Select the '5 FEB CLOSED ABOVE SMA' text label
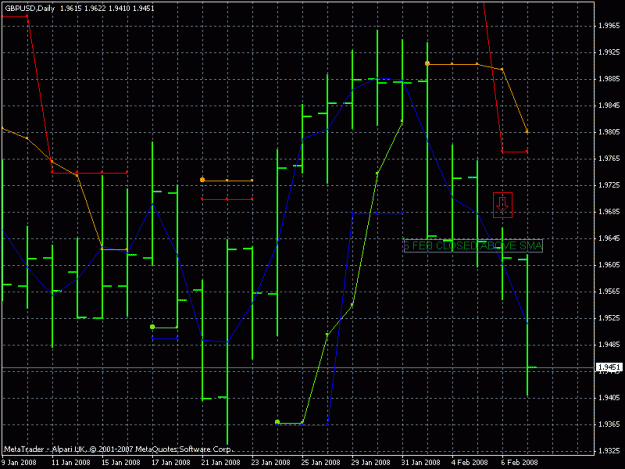 (473, 245)
